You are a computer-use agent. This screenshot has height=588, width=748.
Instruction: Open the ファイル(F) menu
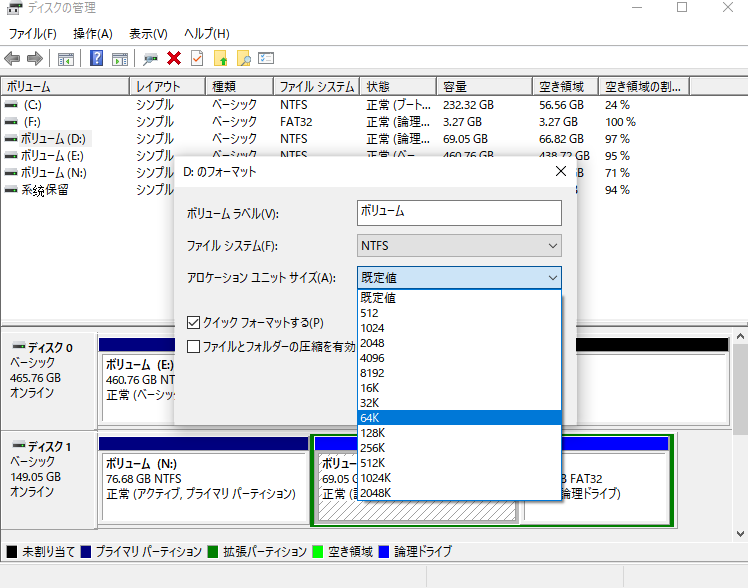(32, 34)
